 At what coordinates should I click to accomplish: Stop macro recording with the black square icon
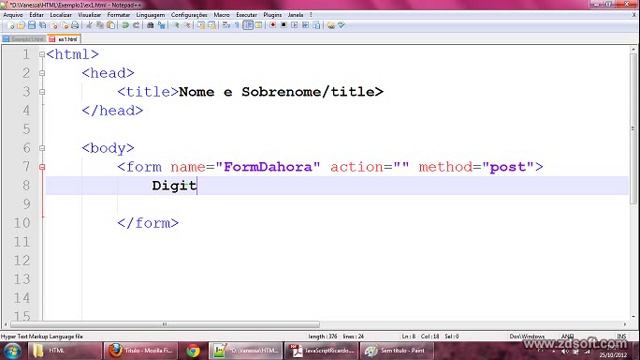point(284,25)
